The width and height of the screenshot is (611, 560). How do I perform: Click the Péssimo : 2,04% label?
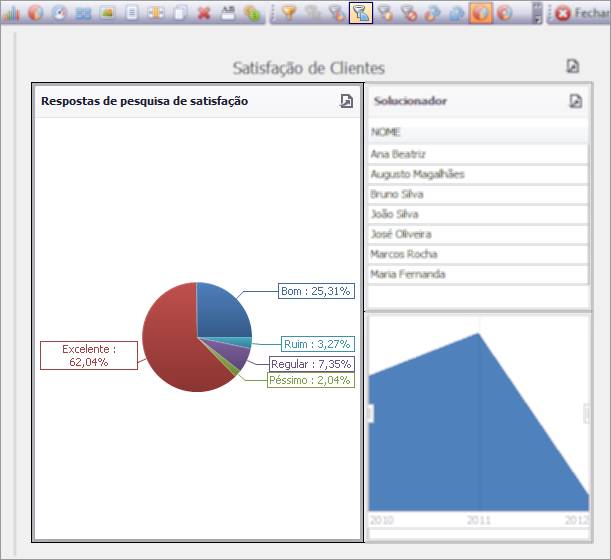[311, 380]
